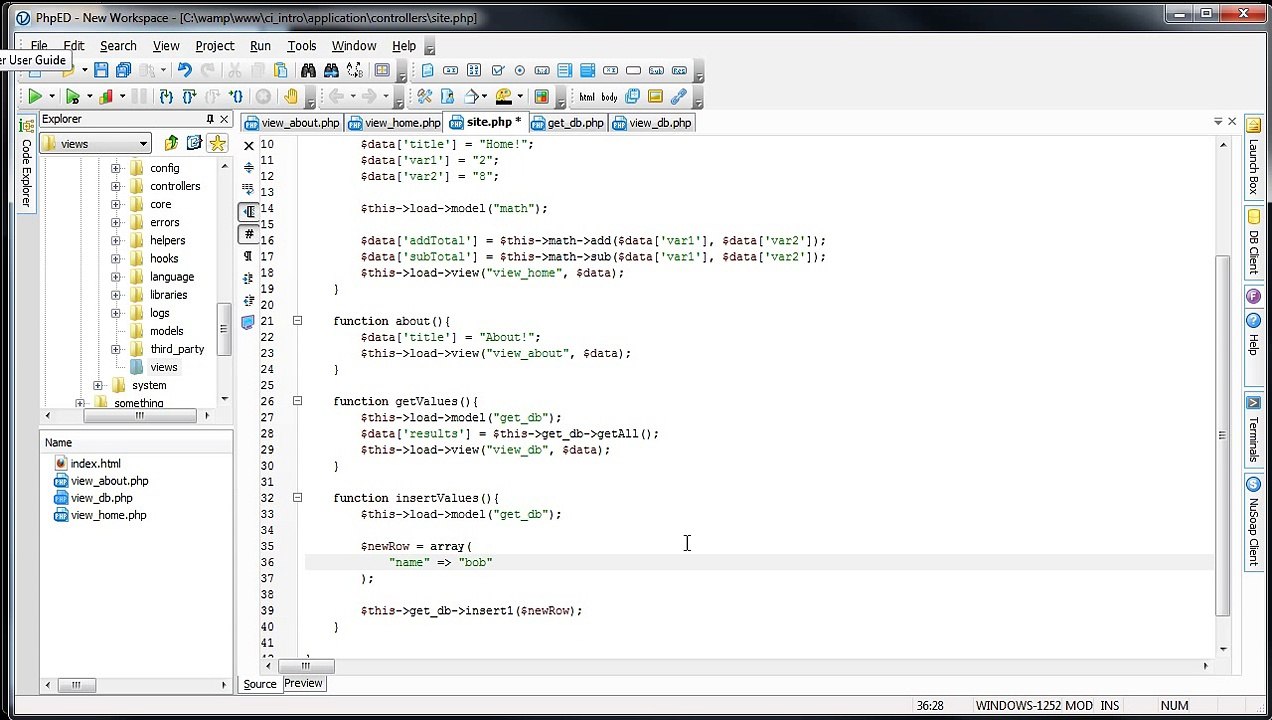The image size is (1272, 720).
Task: Click the Explorer up-one-level folder icon
Action: pyautogui.click(x=171, y=143)
